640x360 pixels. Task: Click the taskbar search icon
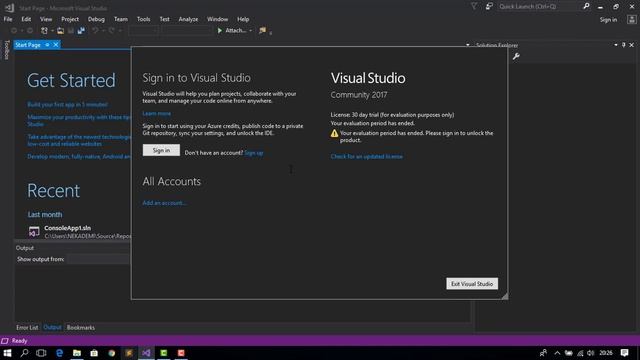tap(24, 353)
